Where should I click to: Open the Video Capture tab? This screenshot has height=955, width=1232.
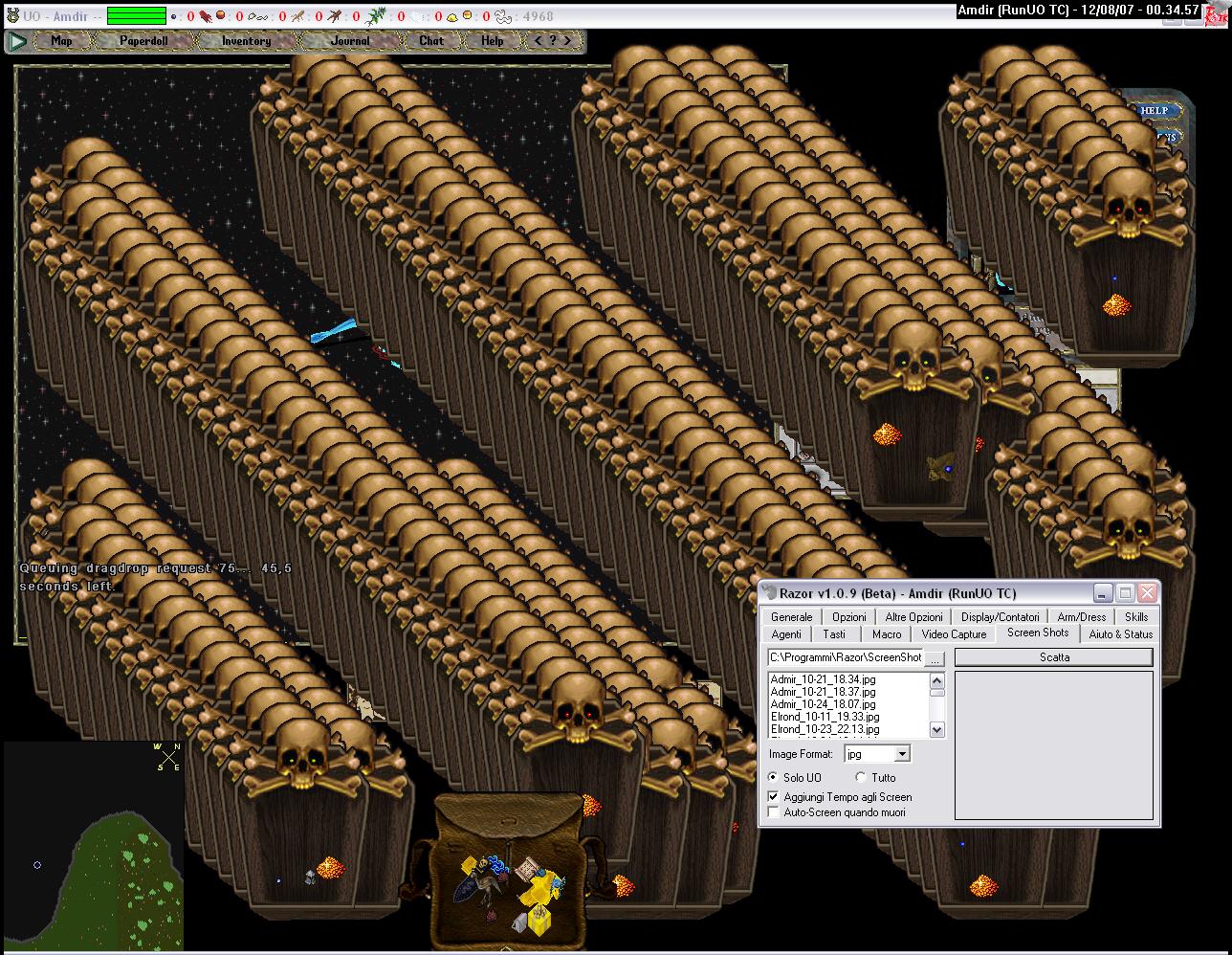click(x=954, y=634)
